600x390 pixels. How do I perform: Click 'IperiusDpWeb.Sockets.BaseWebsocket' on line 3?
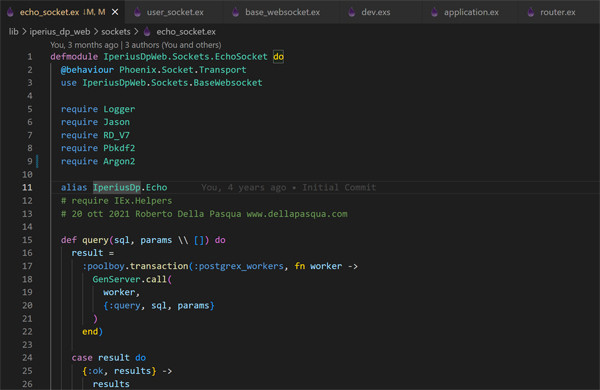click(x=172, y=83)
